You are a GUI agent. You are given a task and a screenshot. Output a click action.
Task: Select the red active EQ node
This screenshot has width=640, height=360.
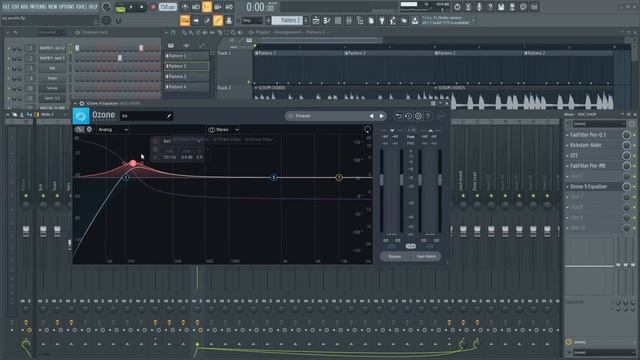(133, 163)
